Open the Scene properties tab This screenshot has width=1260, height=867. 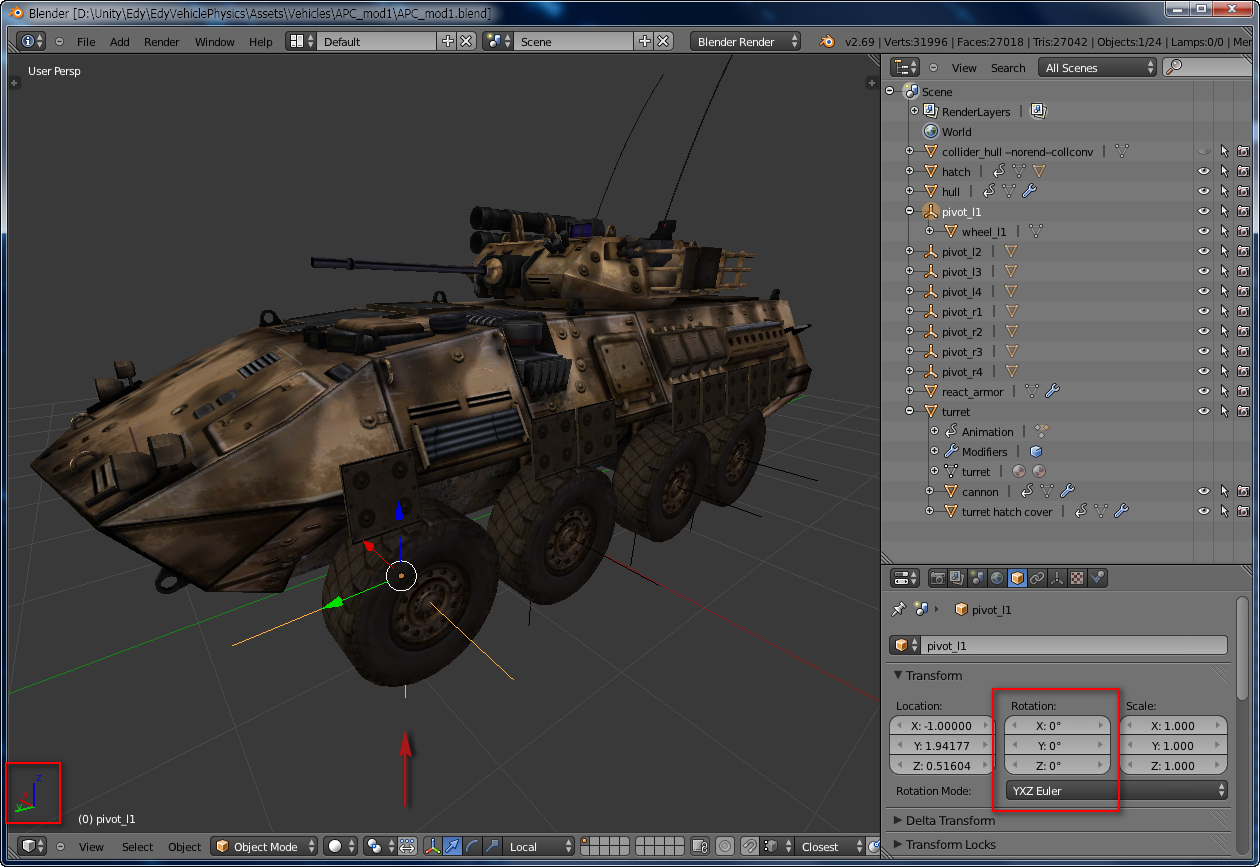coord(977,578)
